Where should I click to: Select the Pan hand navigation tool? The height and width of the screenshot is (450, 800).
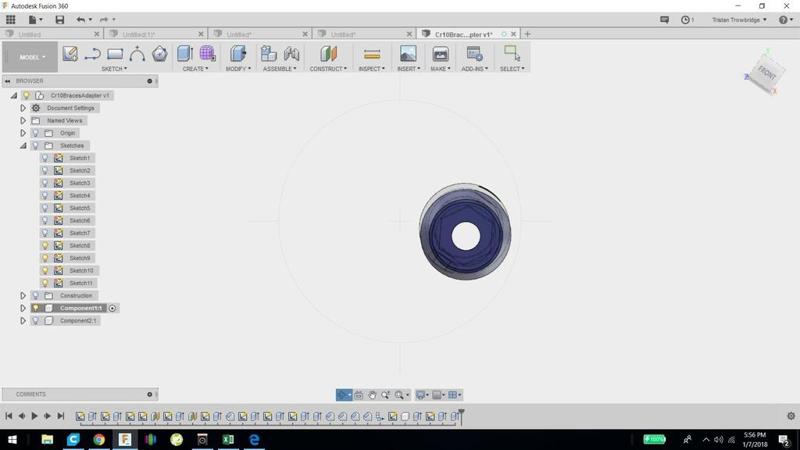[x=372, y=395]
